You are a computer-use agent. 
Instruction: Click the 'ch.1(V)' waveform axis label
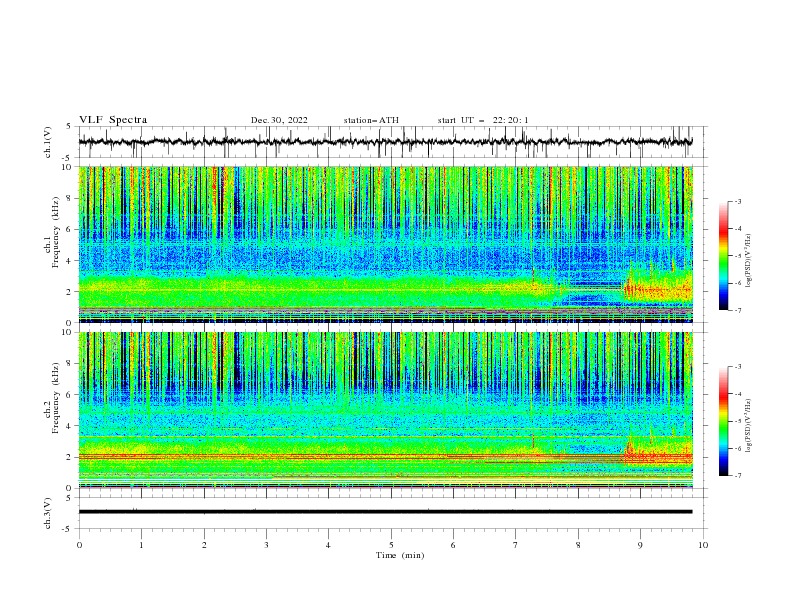(x=48, y=142)
